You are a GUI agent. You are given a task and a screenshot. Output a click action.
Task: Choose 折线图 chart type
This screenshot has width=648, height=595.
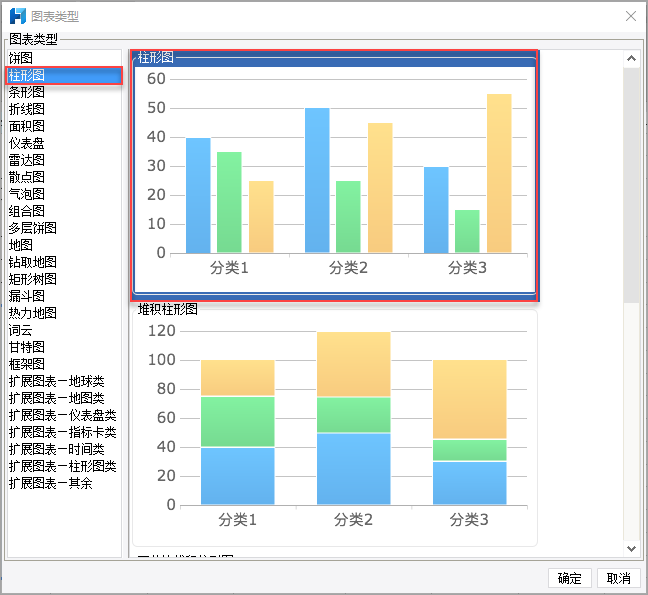[64, 109]
